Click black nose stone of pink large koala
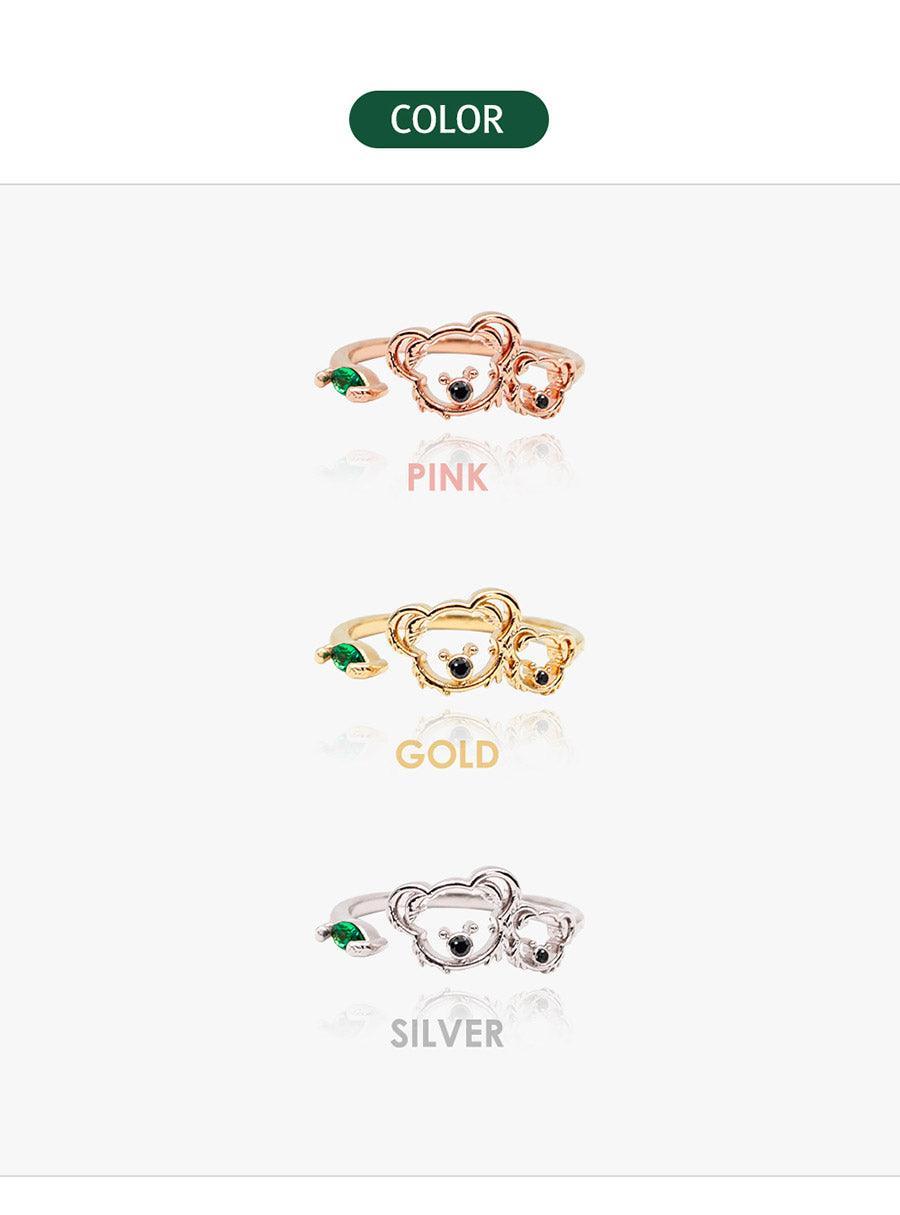900x1215 pixels. [459, 389]
